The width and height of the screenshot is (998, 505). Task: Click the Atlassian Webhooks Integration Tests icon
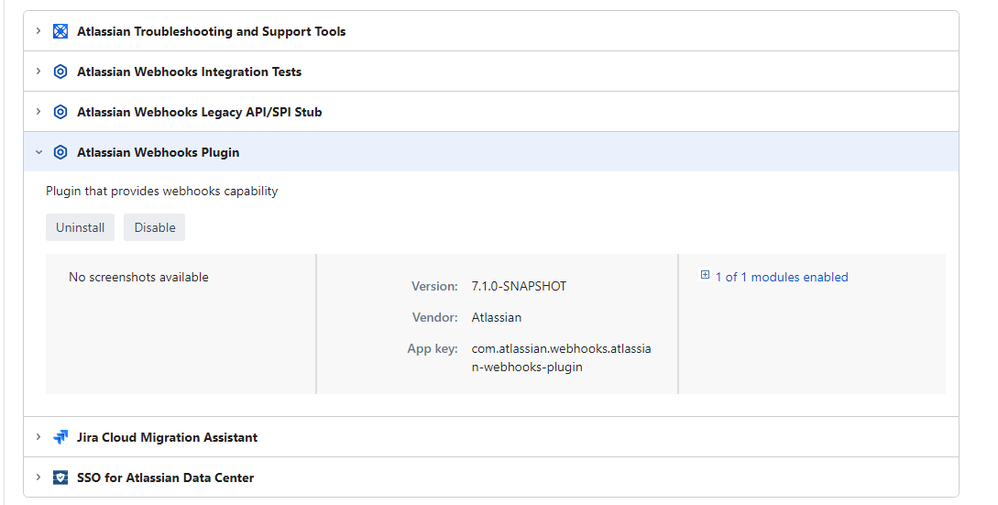point(60,71)
